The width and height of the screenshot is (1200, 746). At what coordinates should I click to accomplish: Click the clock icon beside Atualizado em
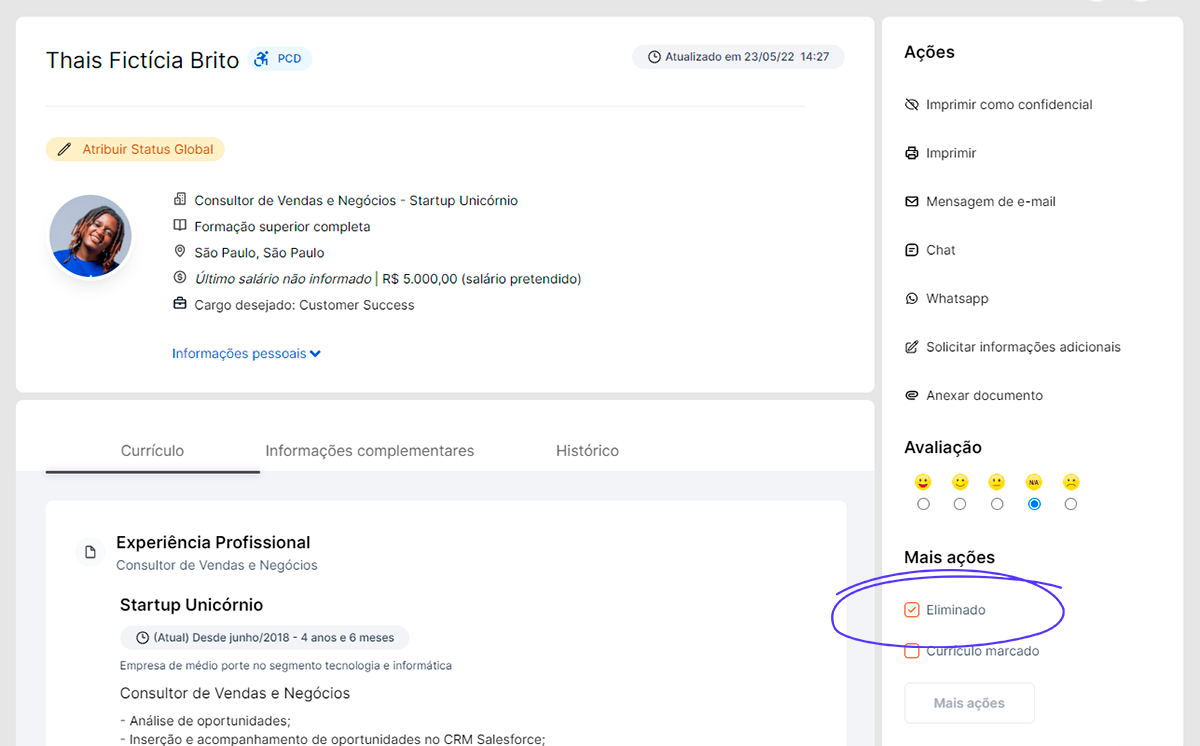pos(655,57)
